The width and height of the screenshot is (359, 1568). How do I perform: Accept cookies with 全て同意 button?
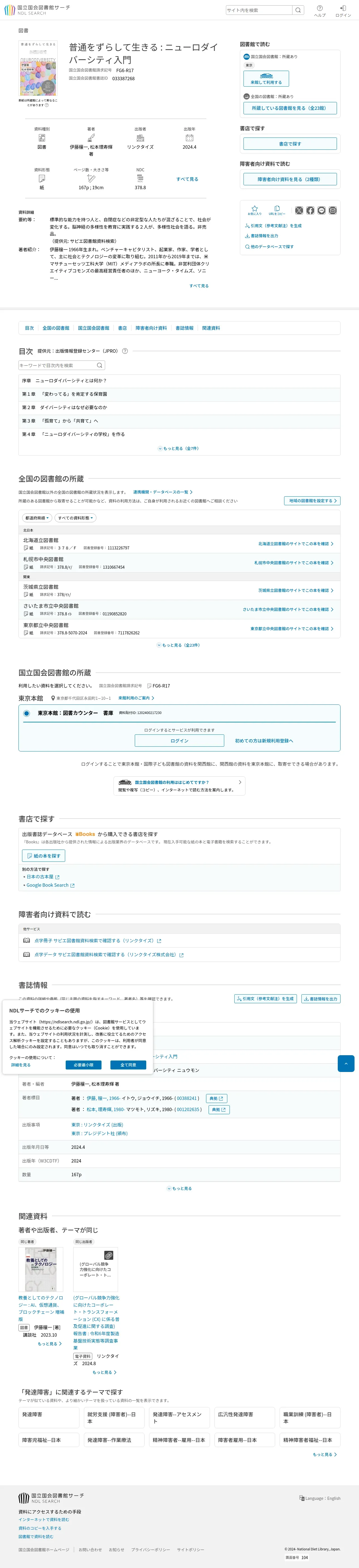coord(128,1065)
